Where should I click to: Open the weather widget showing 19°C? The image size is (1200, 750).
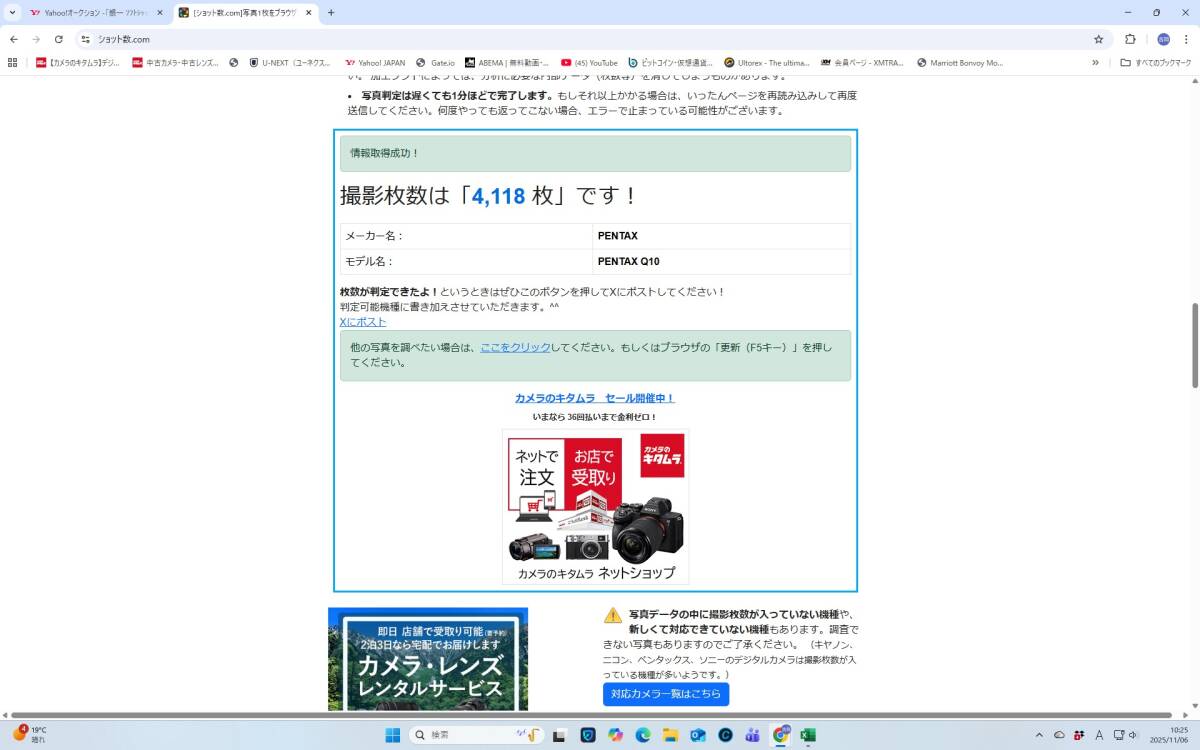30,735
